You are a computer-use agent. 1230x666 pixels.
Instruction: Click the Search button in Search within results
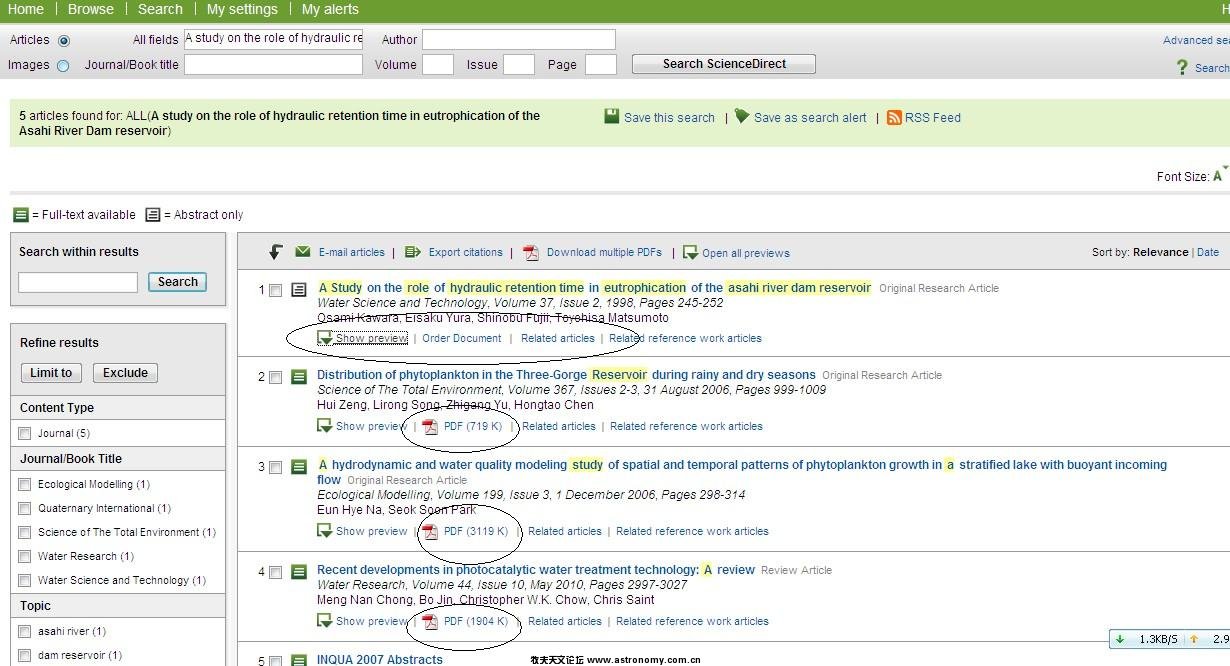[x=178, y=282]
